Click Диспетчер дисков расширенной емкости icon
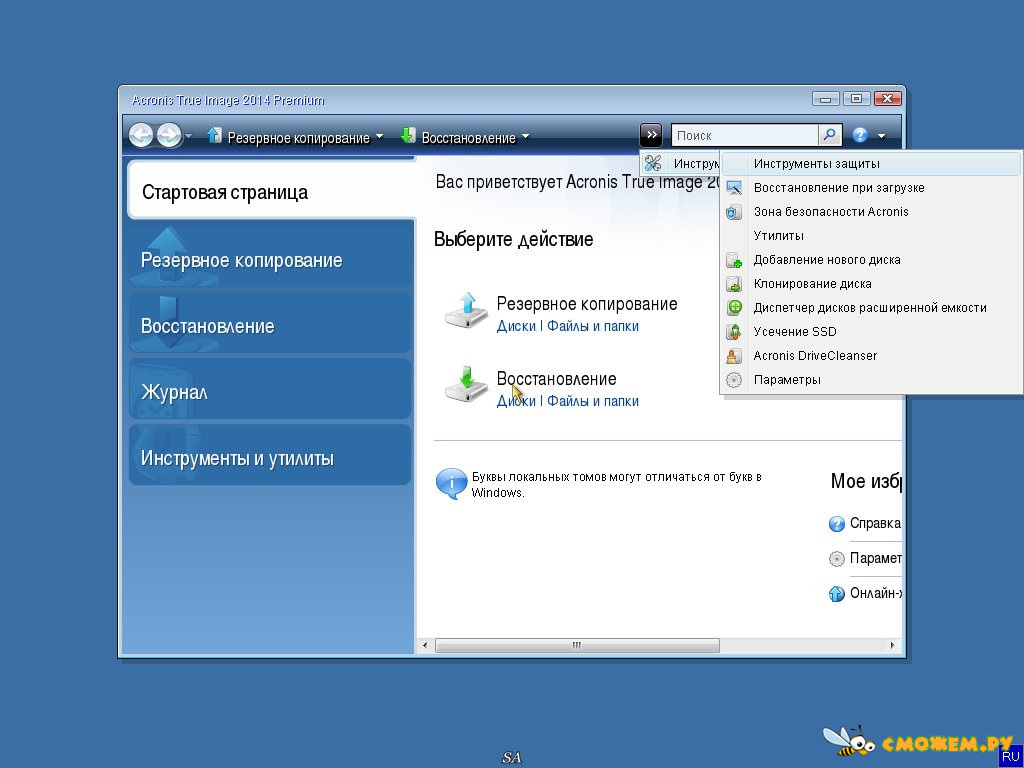This screenshot has height=768, width=1024. click(734, 308)
